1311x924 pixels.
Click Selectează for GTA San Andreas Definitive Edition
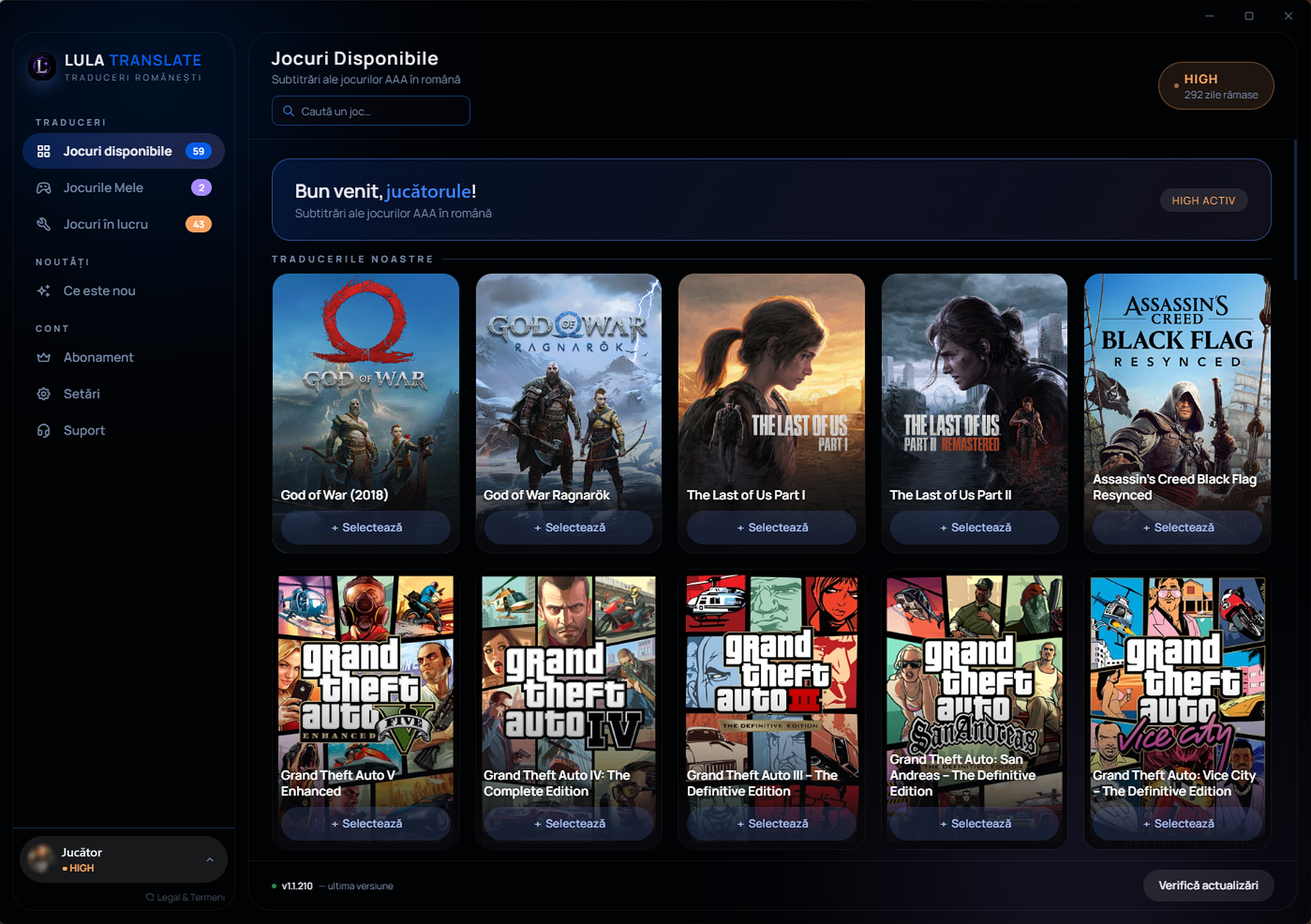tap(975, 823)
